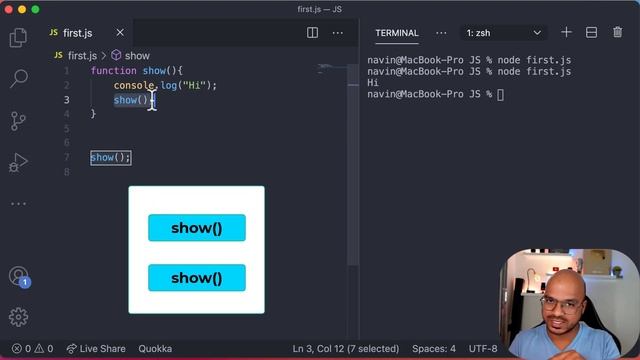The height and width of the screenshot is (360, 640).
Task: Create a new terminal with plus
Action: click(x=566, y=32)
